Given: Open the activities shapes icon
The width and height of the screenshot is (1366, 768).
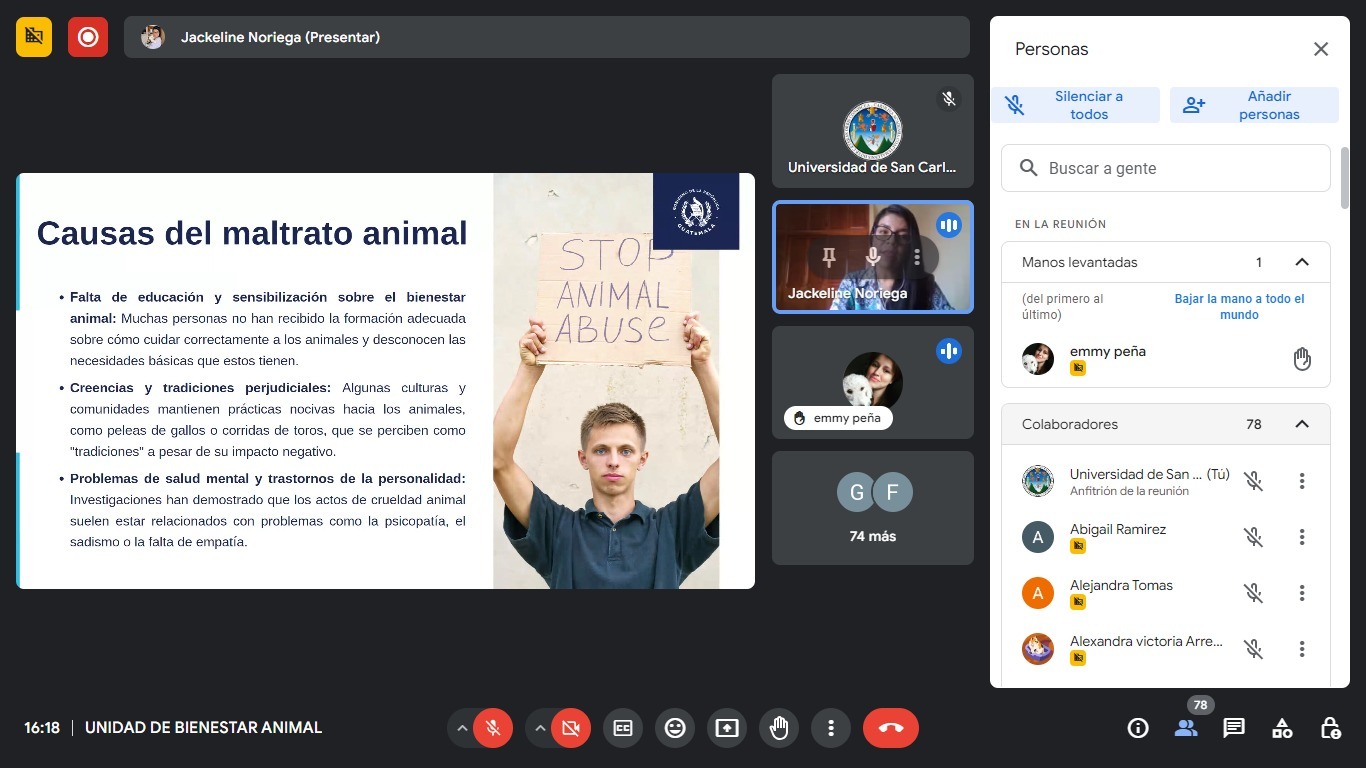Looking at the screenshot, I should [x=1282, y=728].
